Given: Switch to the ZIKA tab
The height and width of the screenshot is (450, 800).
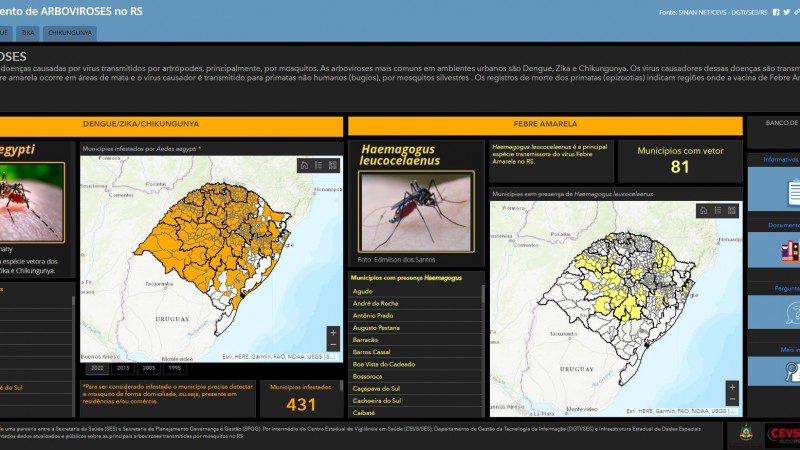Looking at the screenshot, I should (x=28, y=33).
